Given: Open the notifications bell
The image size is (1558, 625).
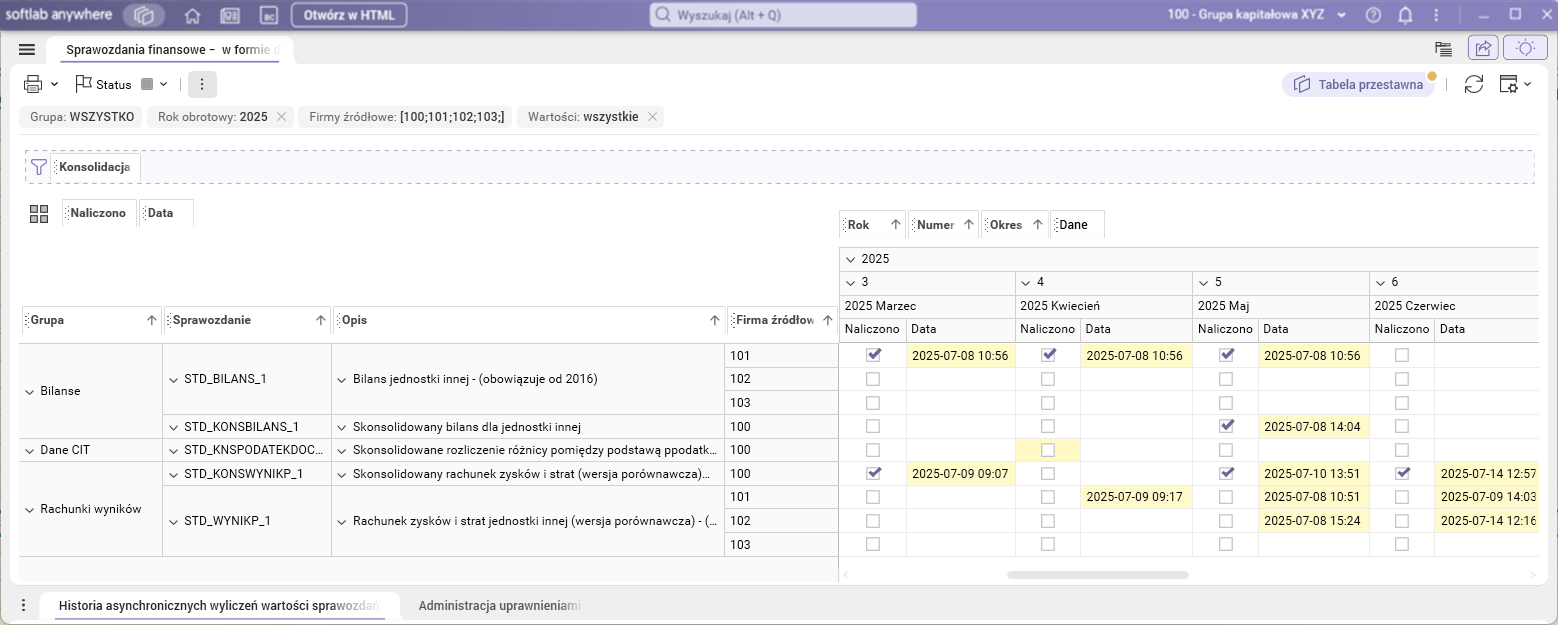Looking at the screenshot, I should [1405, 15].
